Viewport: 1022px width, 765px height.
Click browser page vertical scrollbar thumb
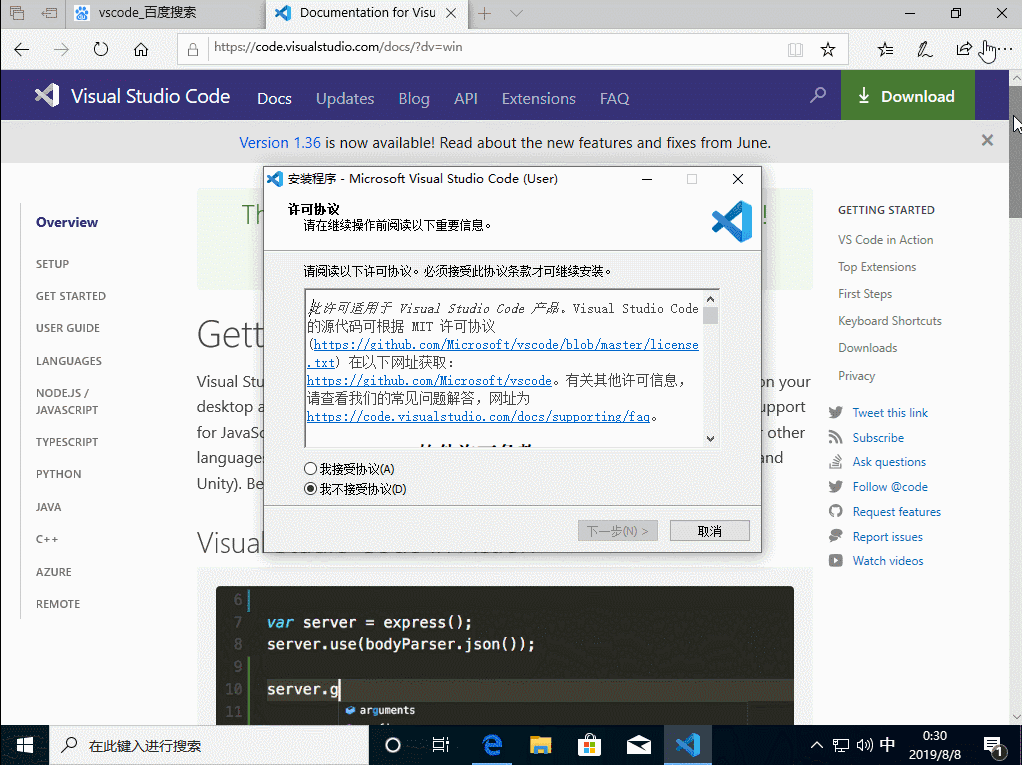tap(1015, 153)
